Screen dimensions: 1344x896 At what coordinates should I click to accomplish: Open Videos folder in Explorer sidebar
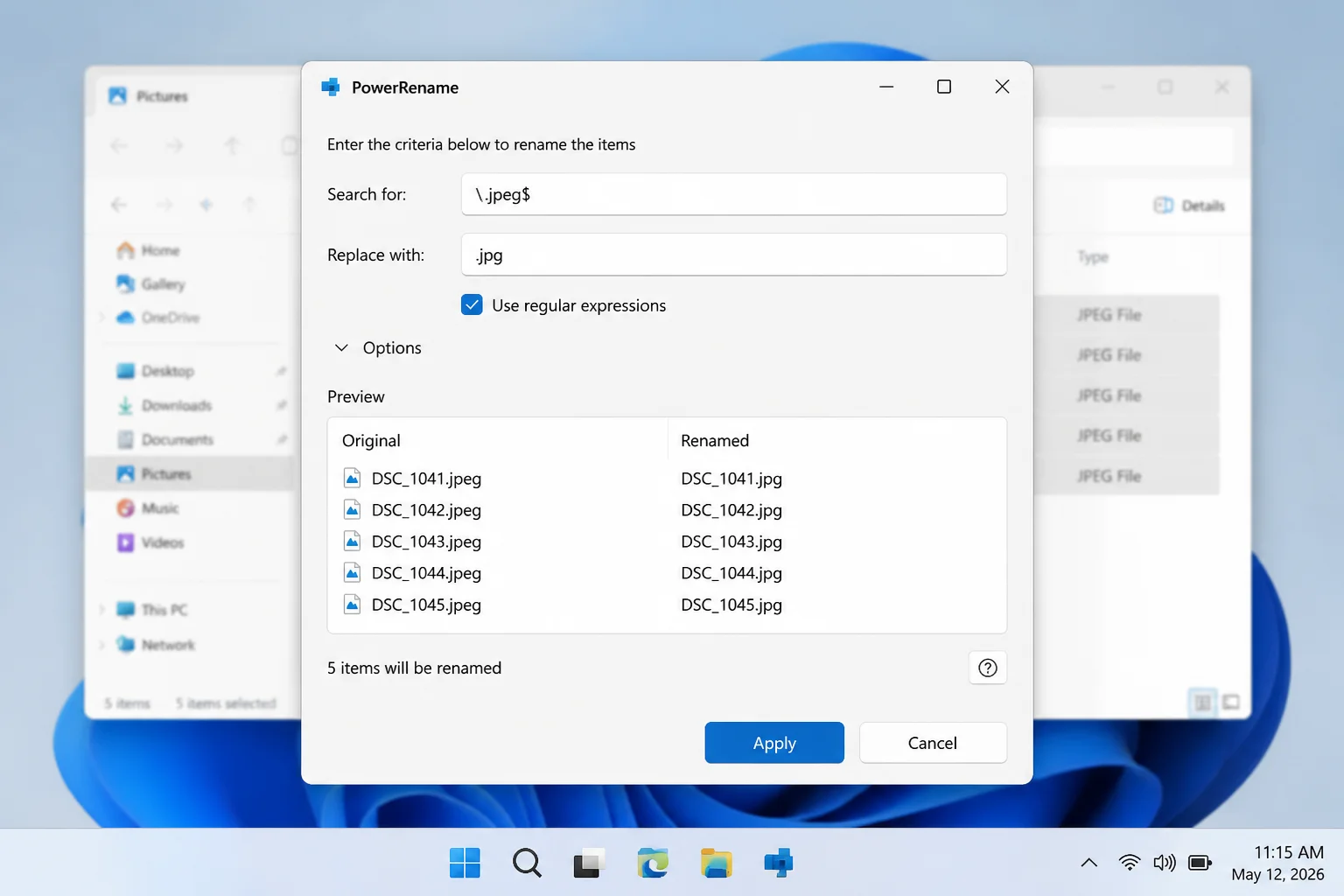[x=150, y=542]
